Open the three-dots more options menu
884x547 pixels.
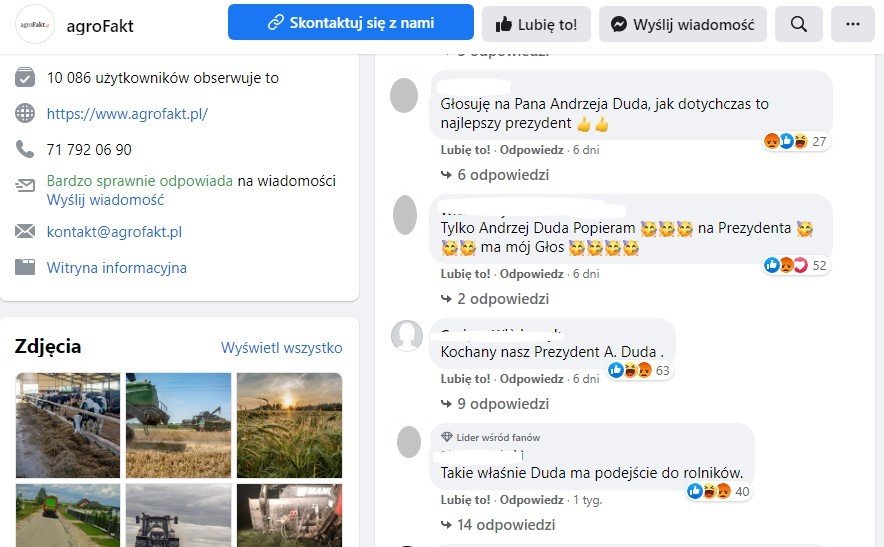tap(852, 24)
